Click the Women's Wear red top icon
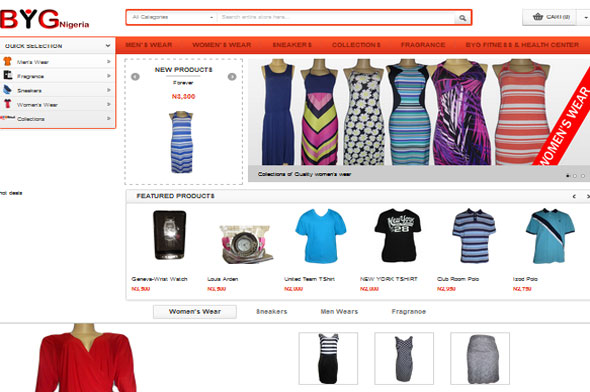590x392 pixels. click(7, 104)
